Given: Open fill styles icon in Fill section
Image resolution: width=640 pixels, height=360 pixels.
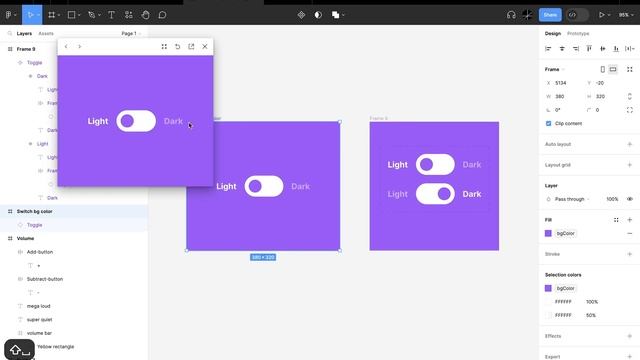Looking at the screenshot, I should coord(616,220).
